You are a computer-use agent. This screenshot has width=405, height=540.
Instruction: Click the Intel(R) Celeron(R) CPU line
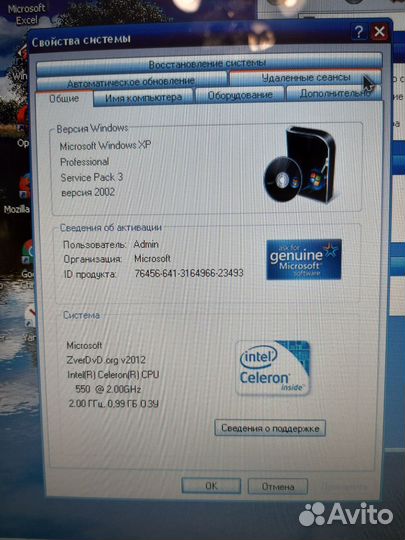(113, 374)
